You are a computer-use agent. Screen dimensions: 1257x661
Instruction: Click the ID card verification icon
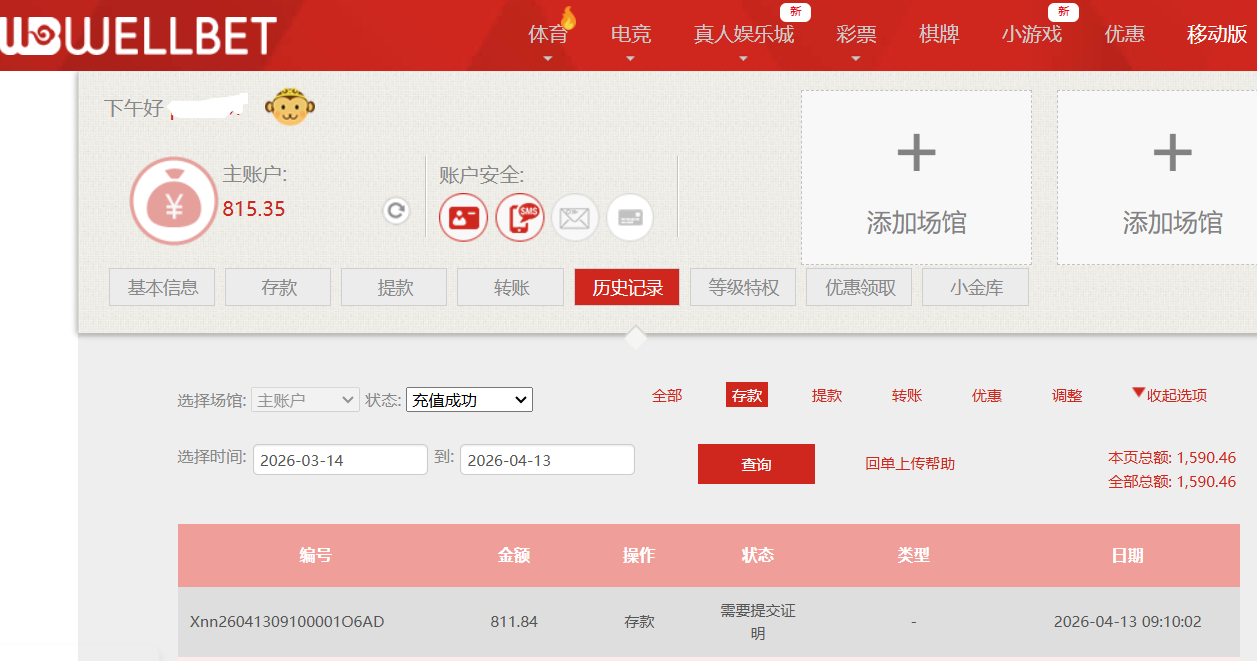pyautogui.click(x=464, y=217)
